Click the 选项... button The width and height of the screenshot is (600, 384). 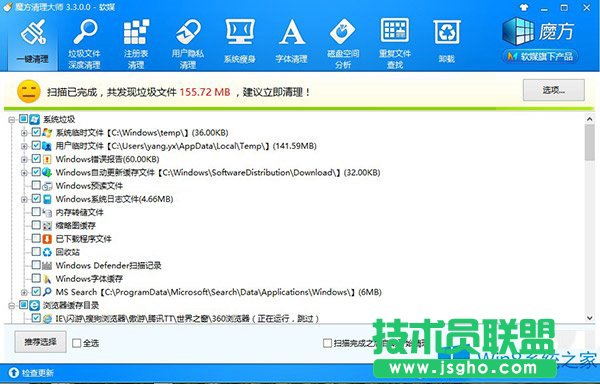click(x=554, y=90)
